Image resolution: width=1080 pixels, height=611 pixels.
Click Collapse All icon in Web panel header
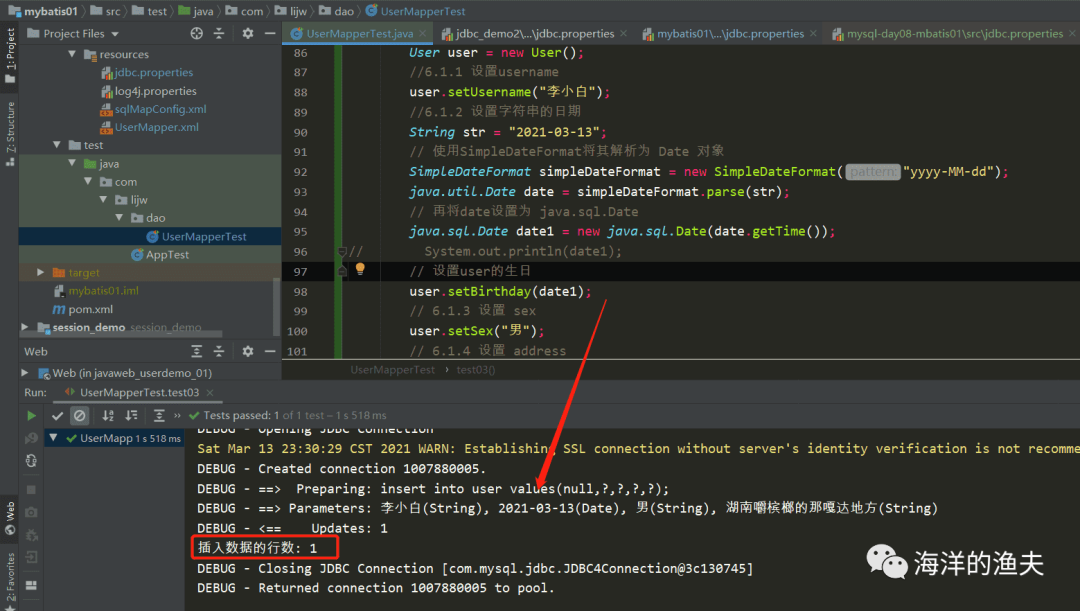(219, 351)
